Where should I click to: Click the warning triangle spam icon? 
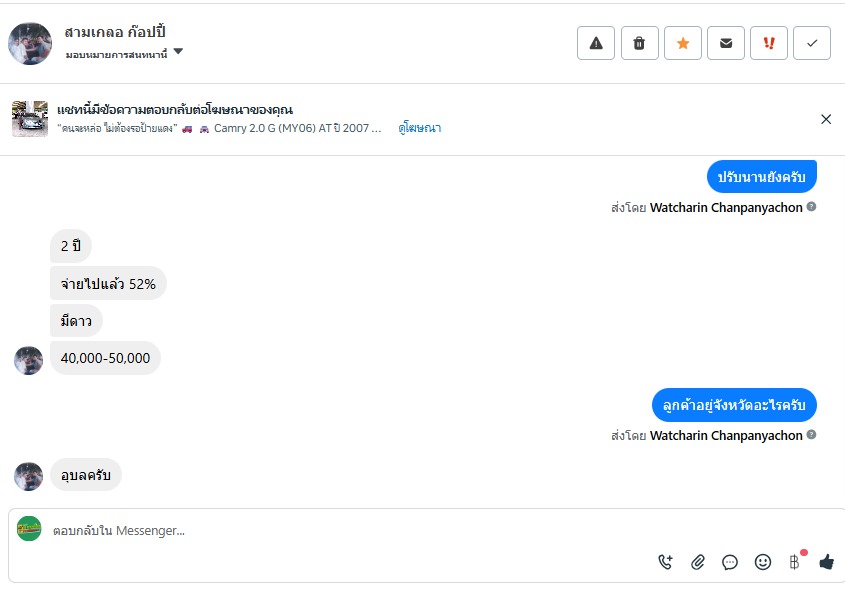click(596, 43)
